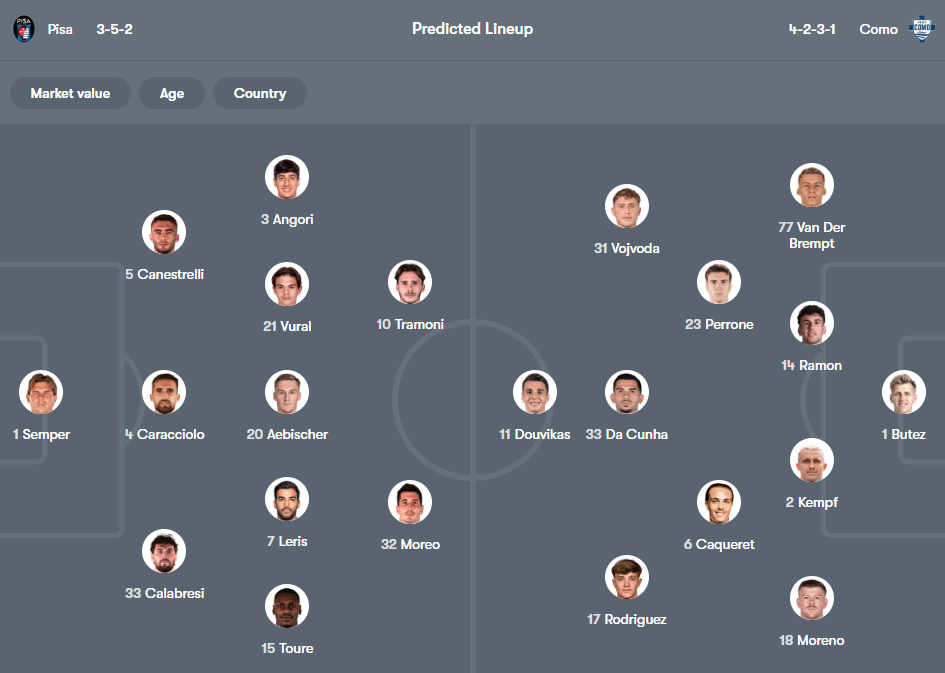The image size is (945, 673).
Task: Select Douvikas player portrait
Action: point(535,393)
